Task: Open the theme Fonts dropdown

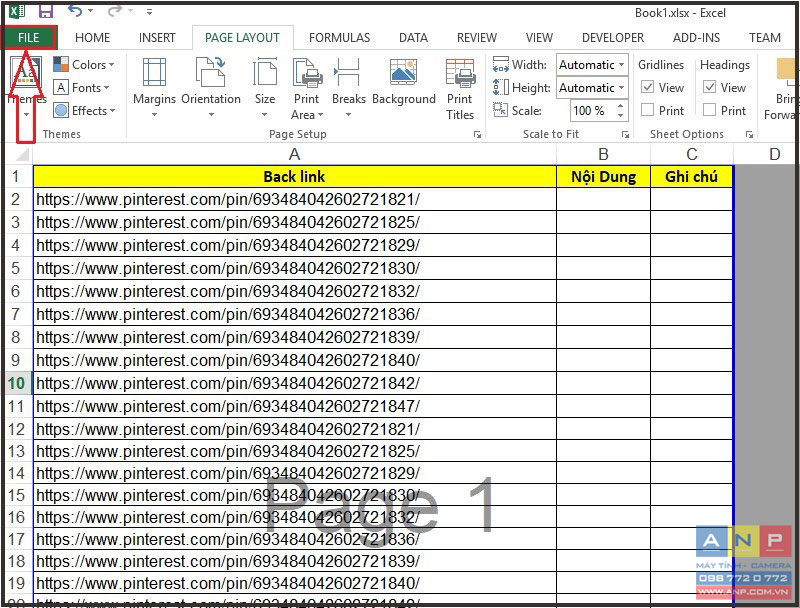Action: [x=82, y=88]
